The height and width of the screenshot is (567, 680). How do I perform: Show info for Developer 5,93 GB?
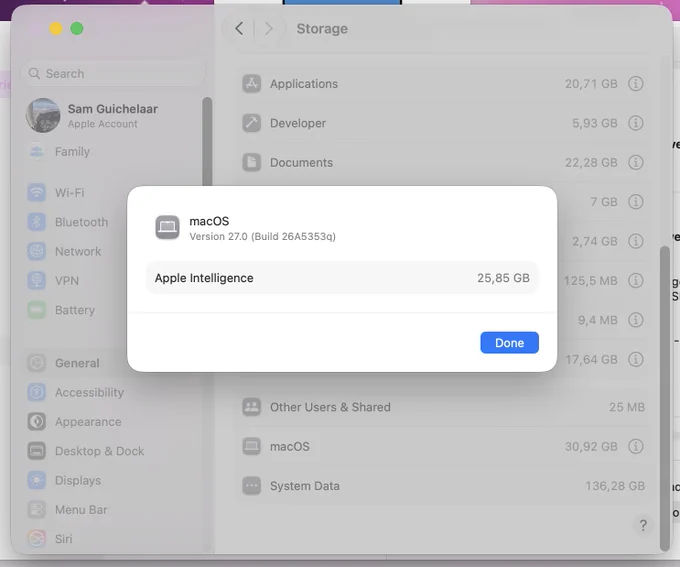[636, 123]
